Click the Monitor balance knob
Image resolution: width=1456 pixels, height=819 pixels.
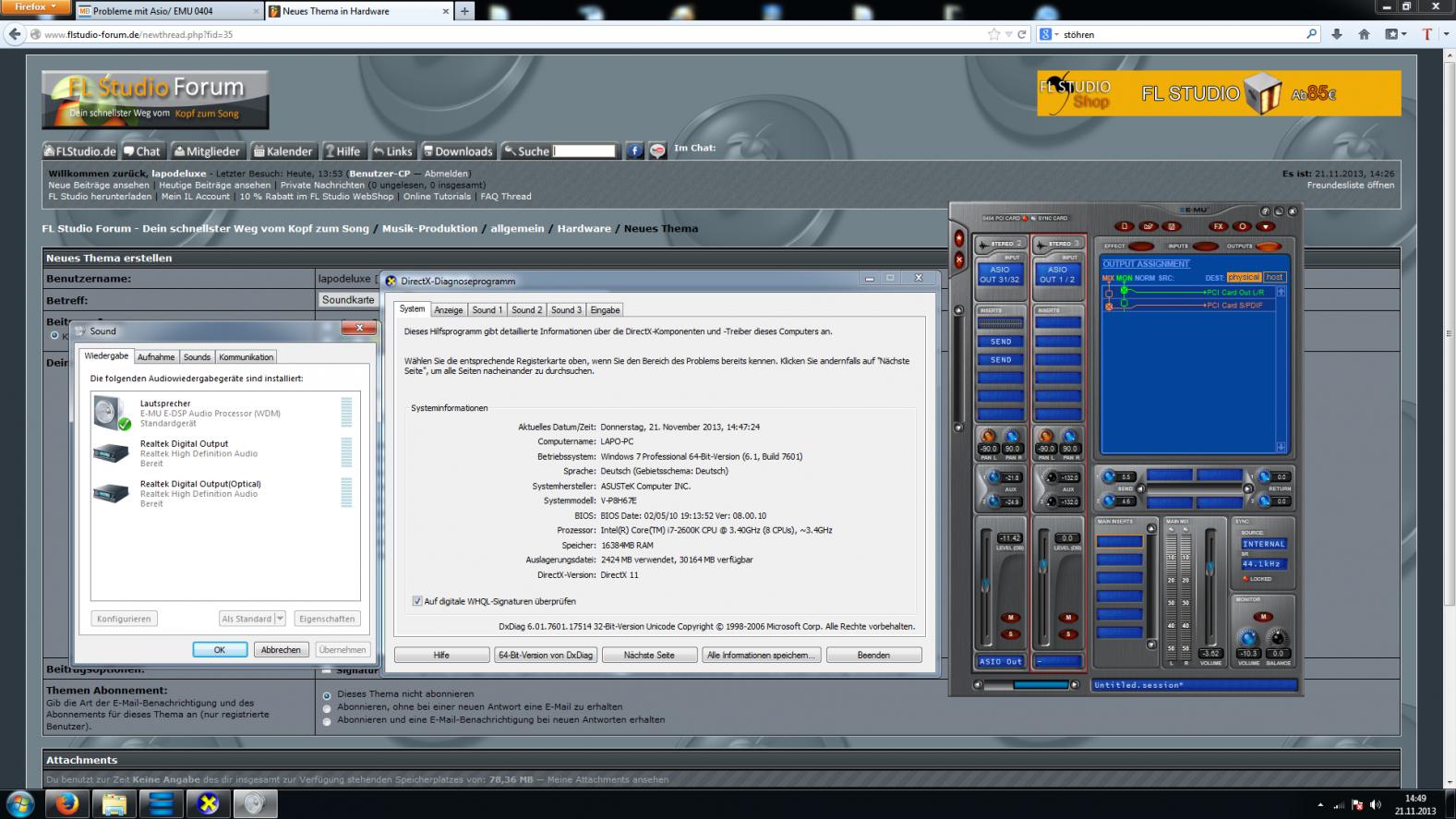1278,638
